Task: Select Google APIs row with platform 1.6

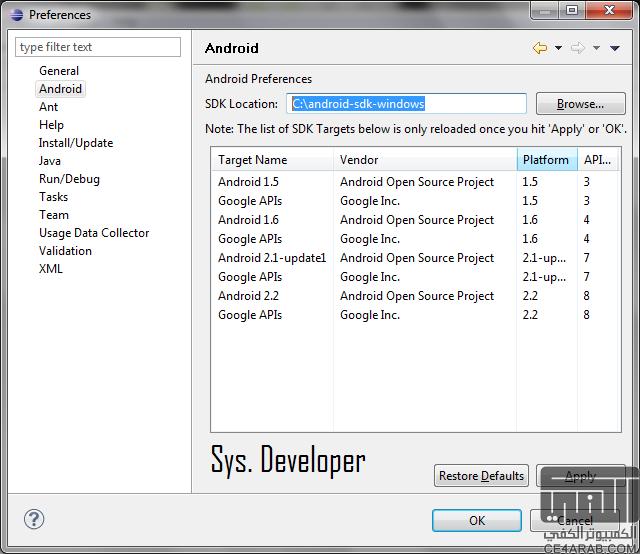Action: coord(416,239)
